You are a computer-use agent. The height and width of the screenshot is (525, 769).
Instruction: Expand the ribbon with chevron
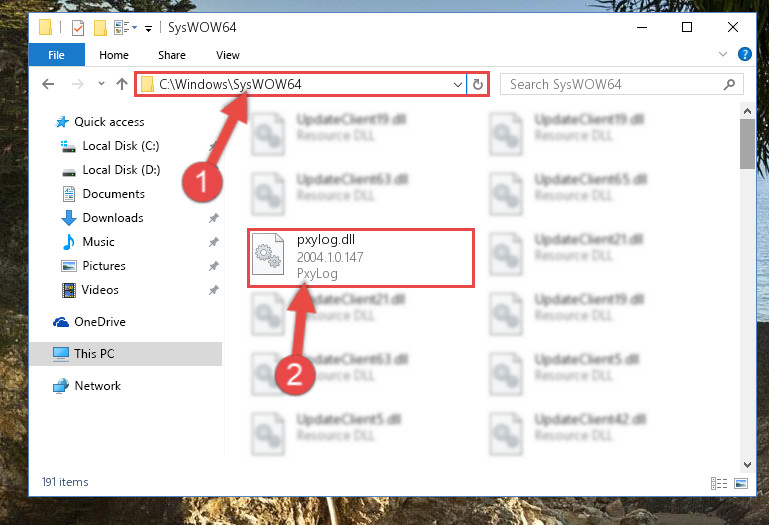pyautogui.click(x=722, y=54)
